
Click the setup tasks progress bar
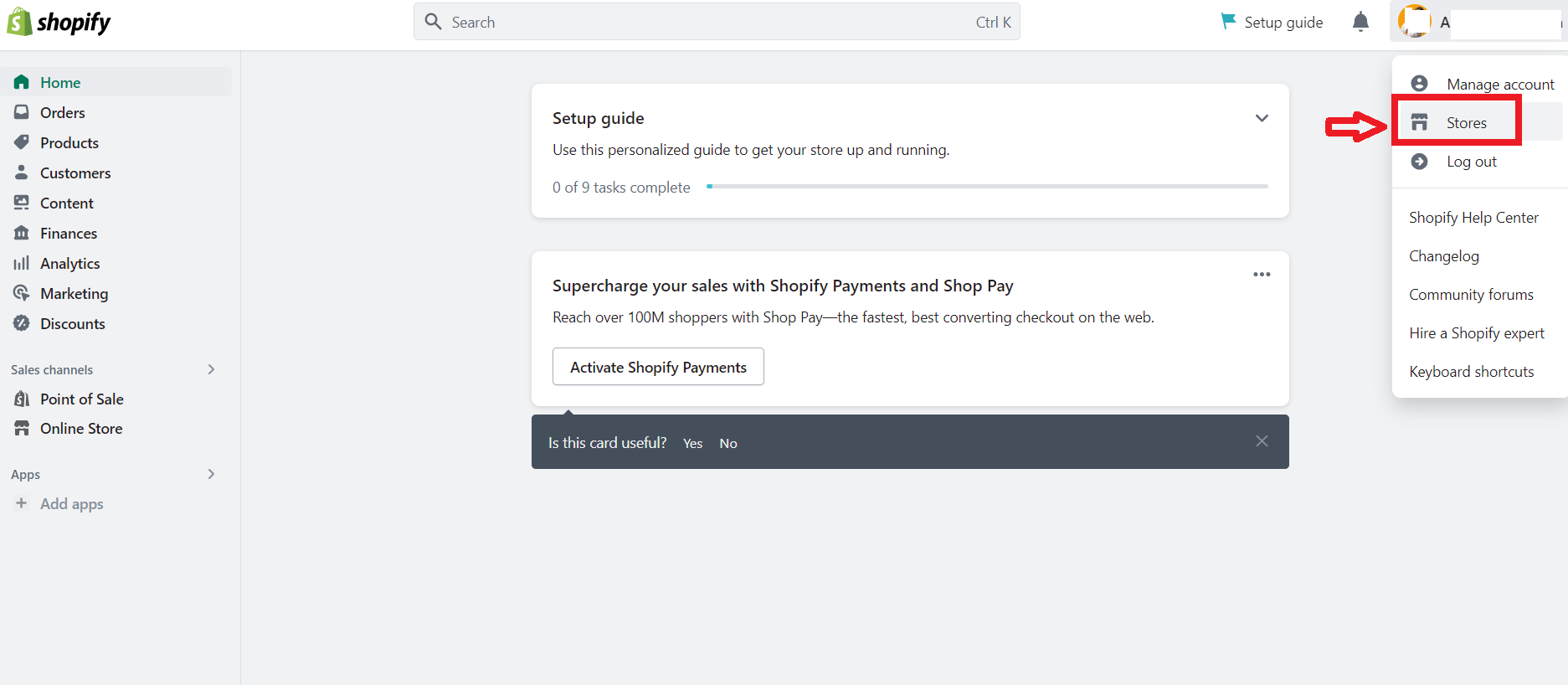tap(987, 186)
